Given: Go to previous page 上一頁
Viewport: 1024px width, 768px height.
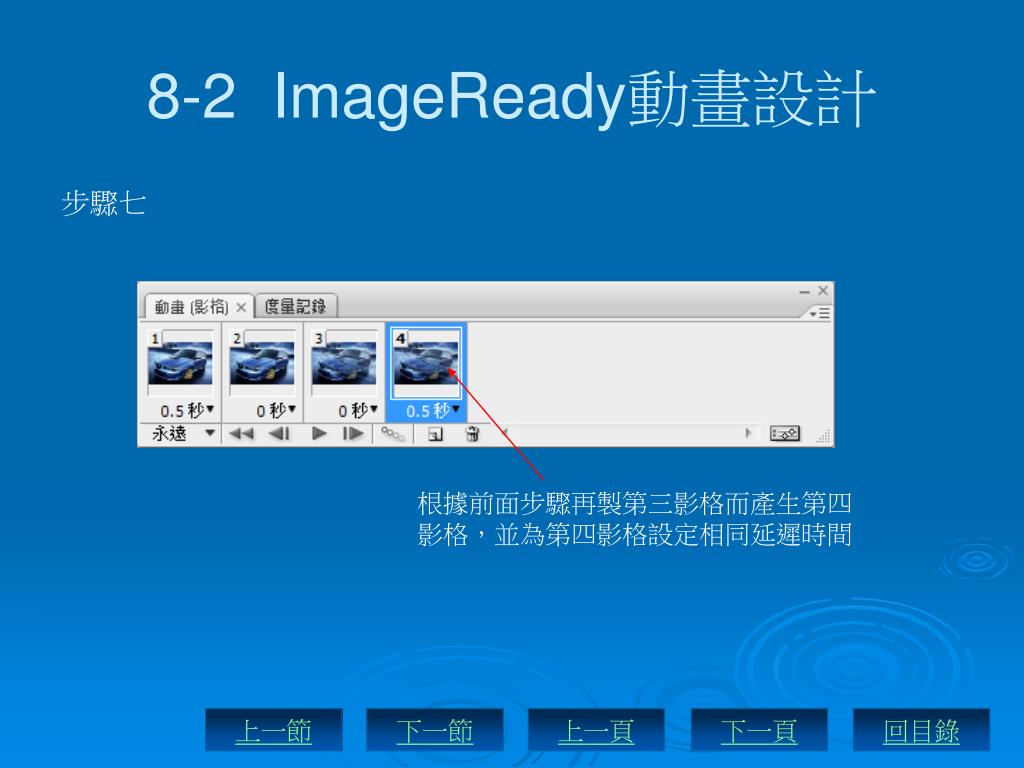Looking at the screenshot, I should [x=596, y=731].
